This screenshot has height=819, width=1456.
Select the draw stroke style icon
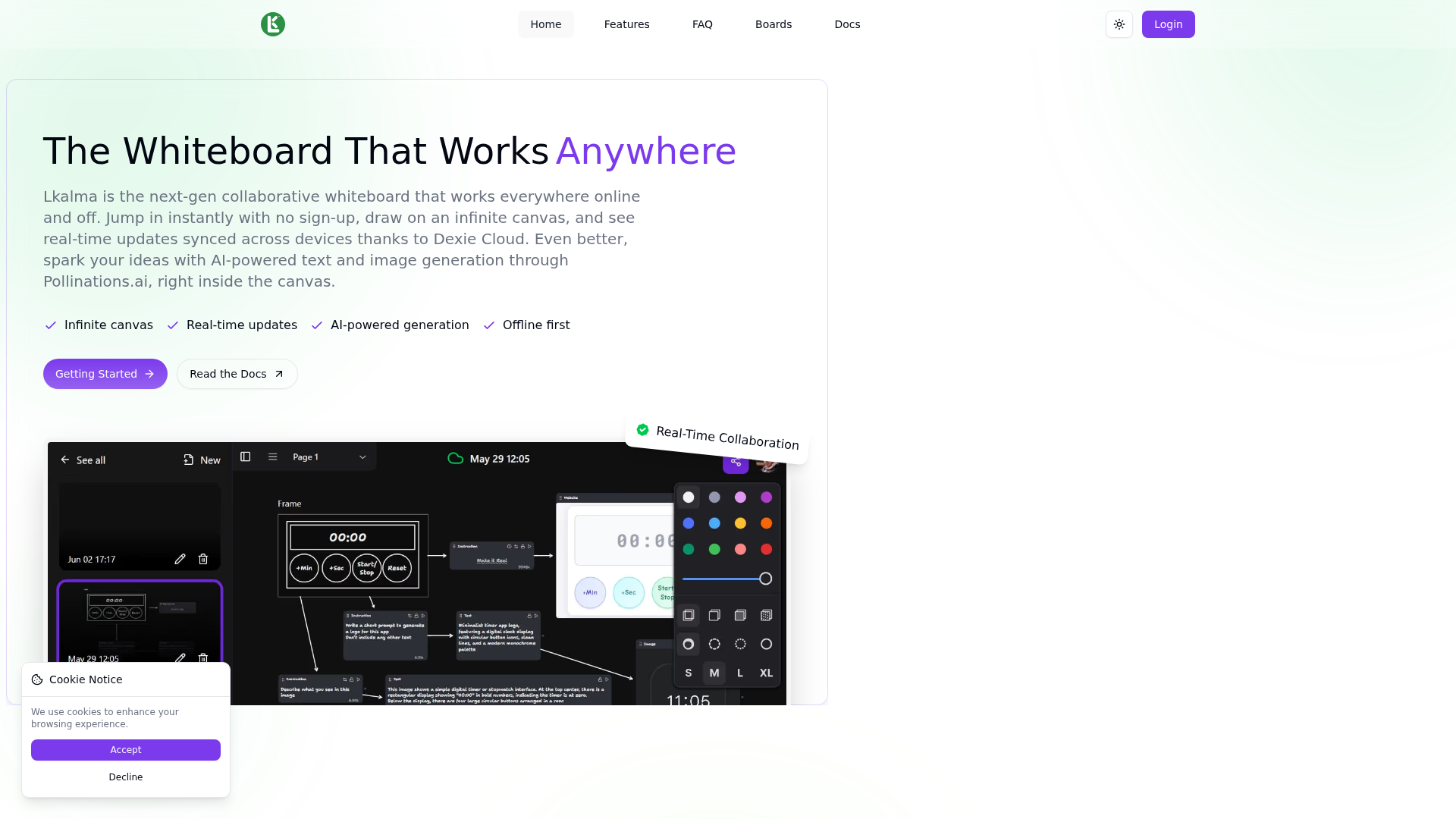coord(689,644)
